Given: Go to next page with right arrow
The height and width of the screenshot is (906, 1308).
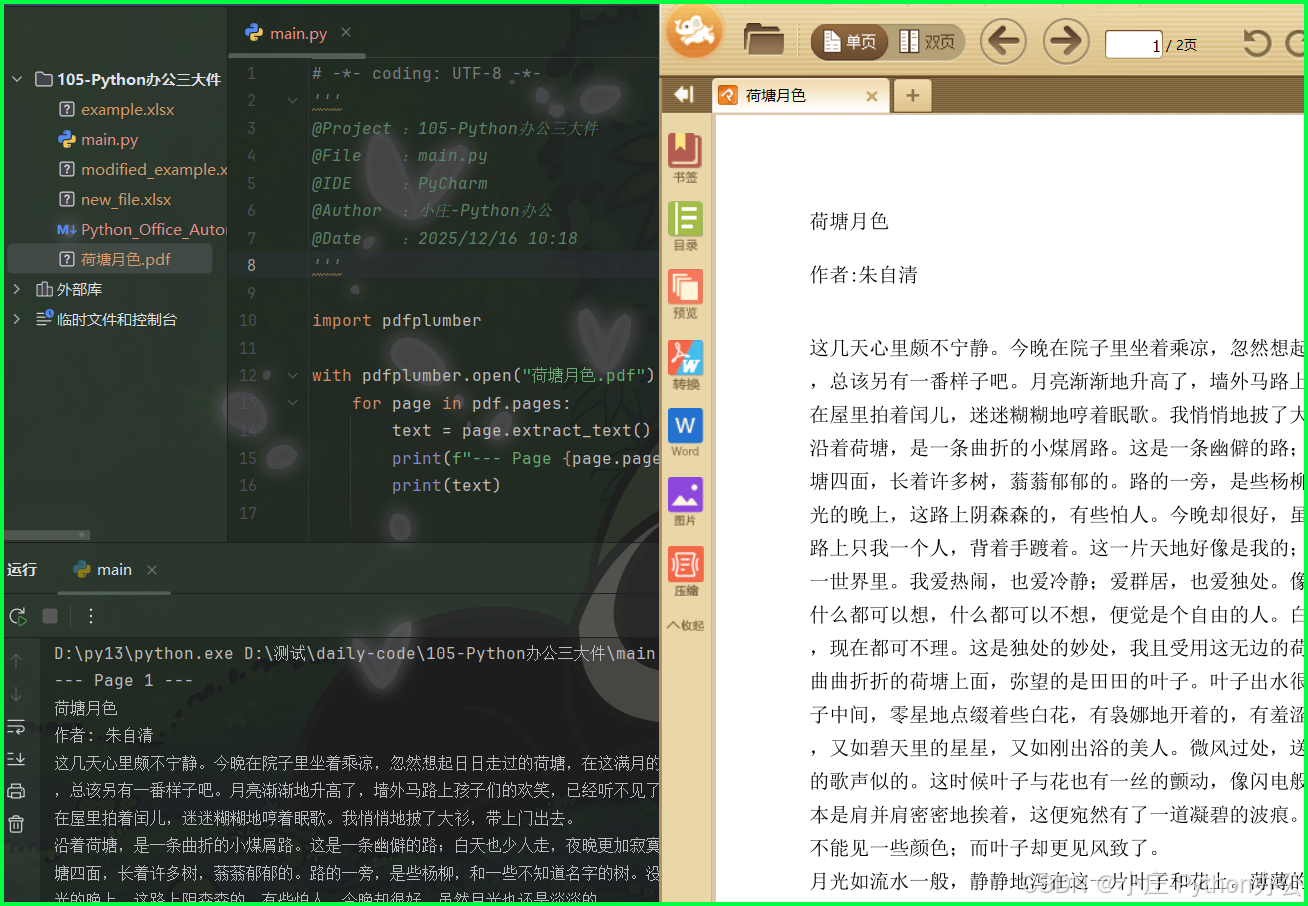Looking at the screenshot, I should pos(1066,42).
